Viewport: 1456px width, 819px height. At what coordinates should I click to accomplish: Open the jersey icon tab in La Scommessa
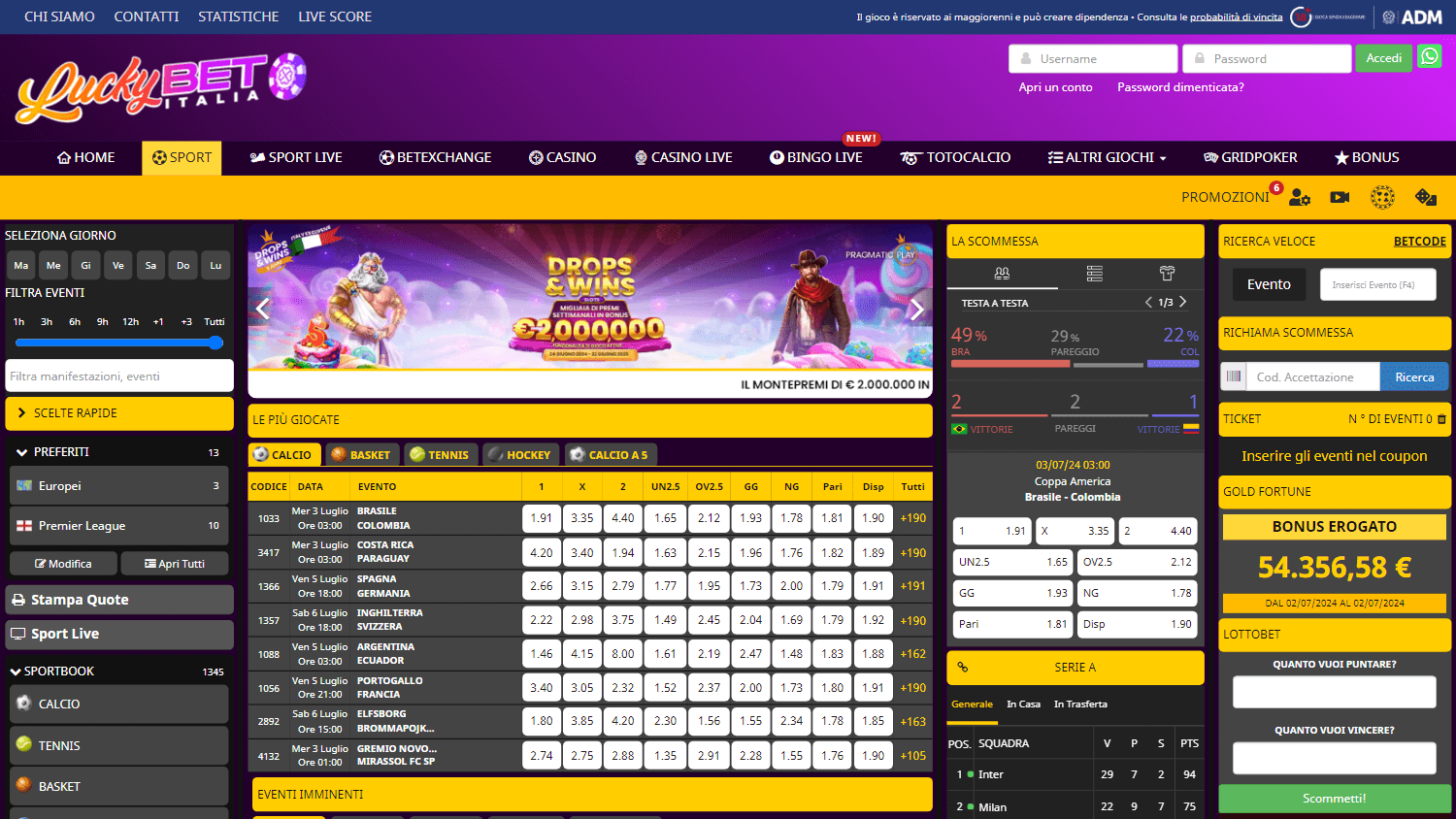(x=1167, y=274)
